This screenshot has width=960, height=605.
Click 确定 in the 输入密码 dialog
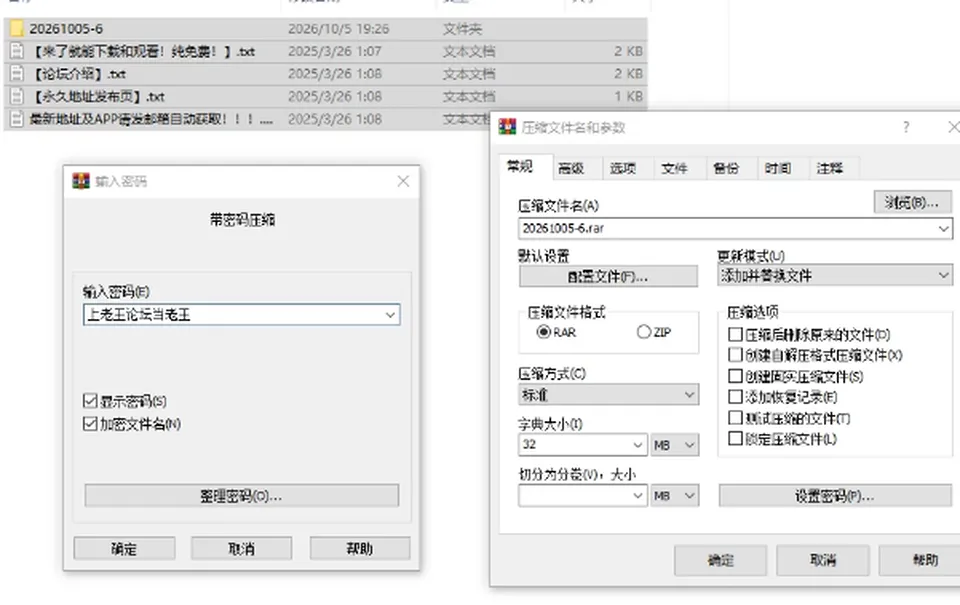coord(124,549)
